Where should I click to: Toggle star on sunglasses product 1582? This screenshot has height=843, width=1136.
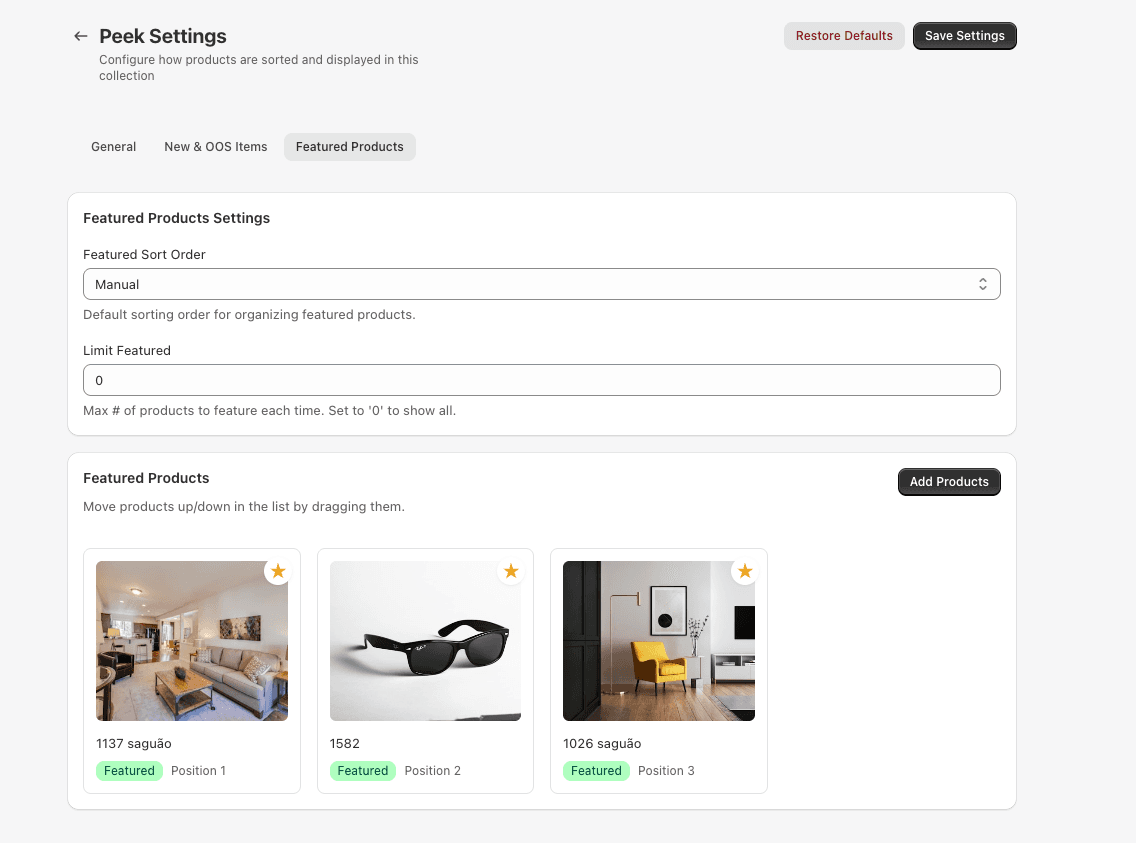pos(511,571)
